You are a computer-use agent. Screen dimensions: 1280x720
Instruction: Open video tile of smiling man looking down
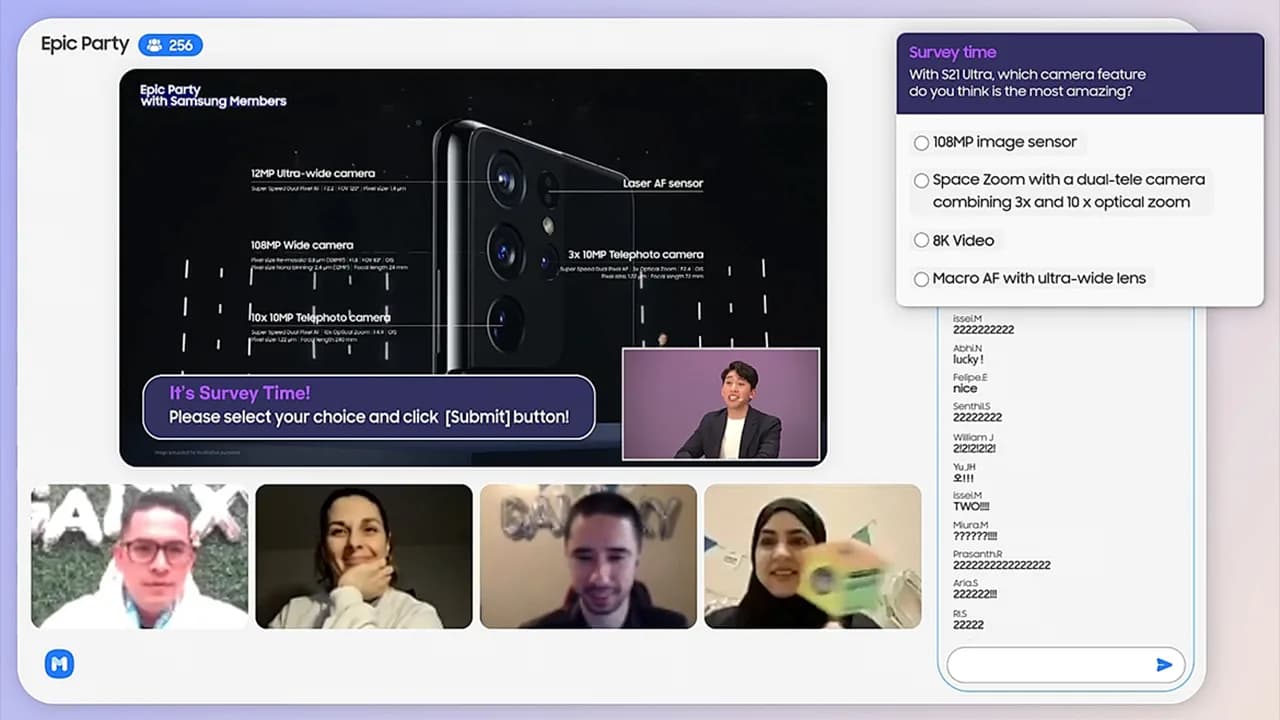[x=588, y=556]
